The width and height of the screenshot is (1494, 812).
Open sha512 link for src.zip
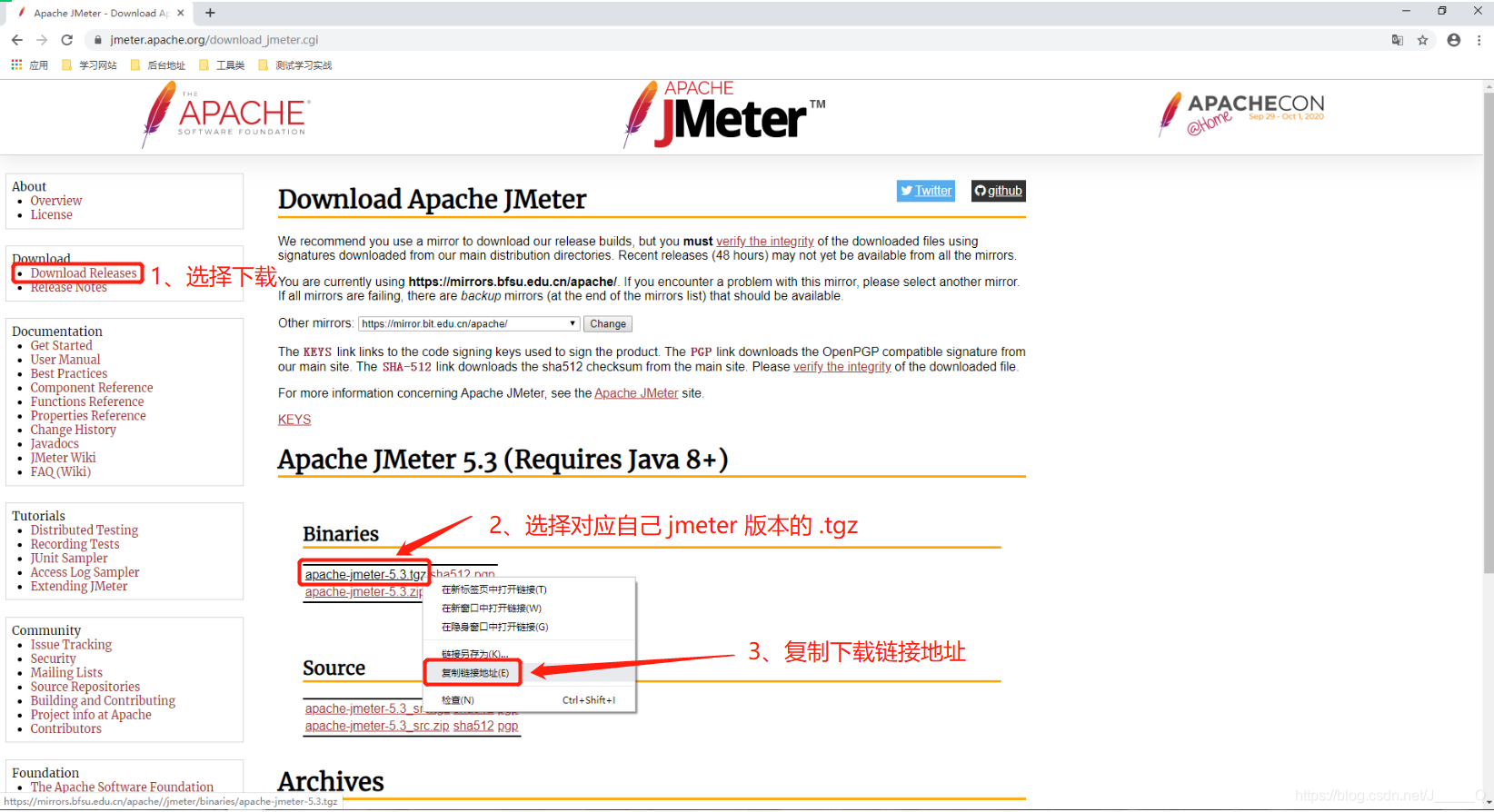(x=473, y=727)
